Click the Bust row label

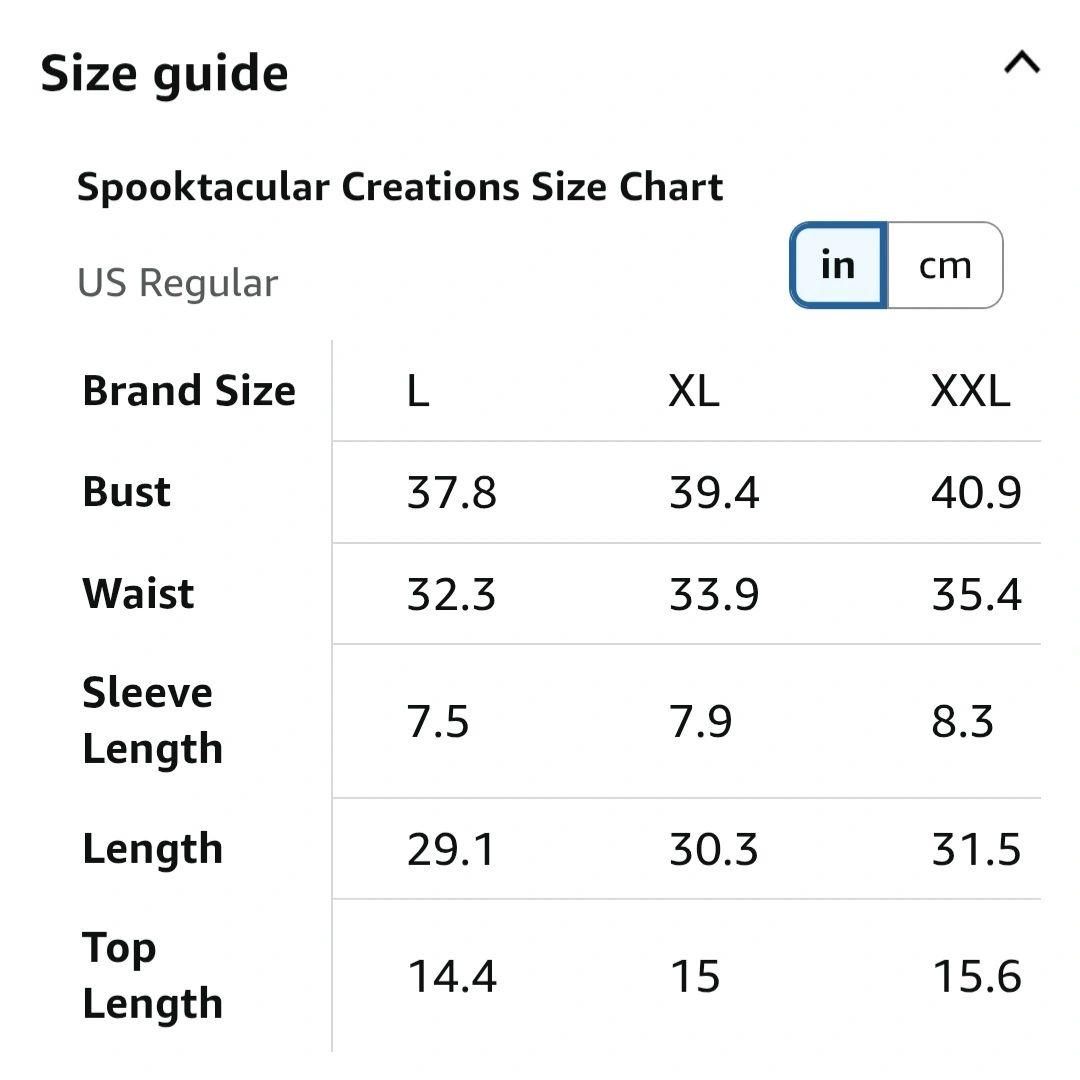127,492
